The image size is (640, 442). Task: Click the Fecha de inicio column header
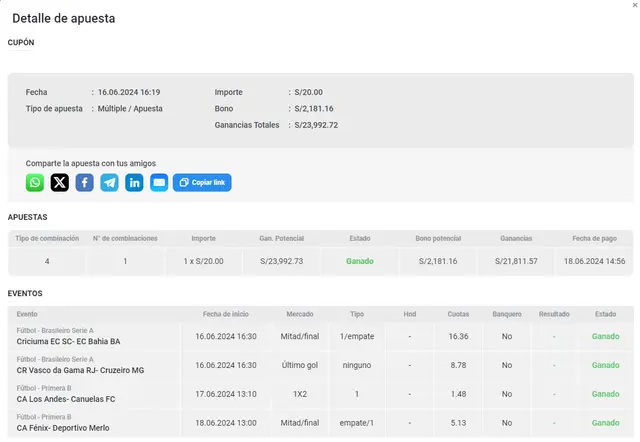[x=226, y=314]
